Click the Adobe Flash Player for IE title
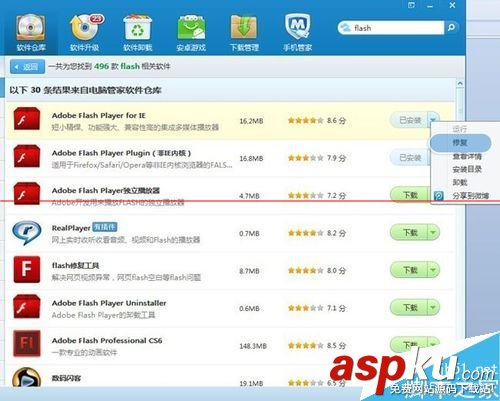 (99, 116)
